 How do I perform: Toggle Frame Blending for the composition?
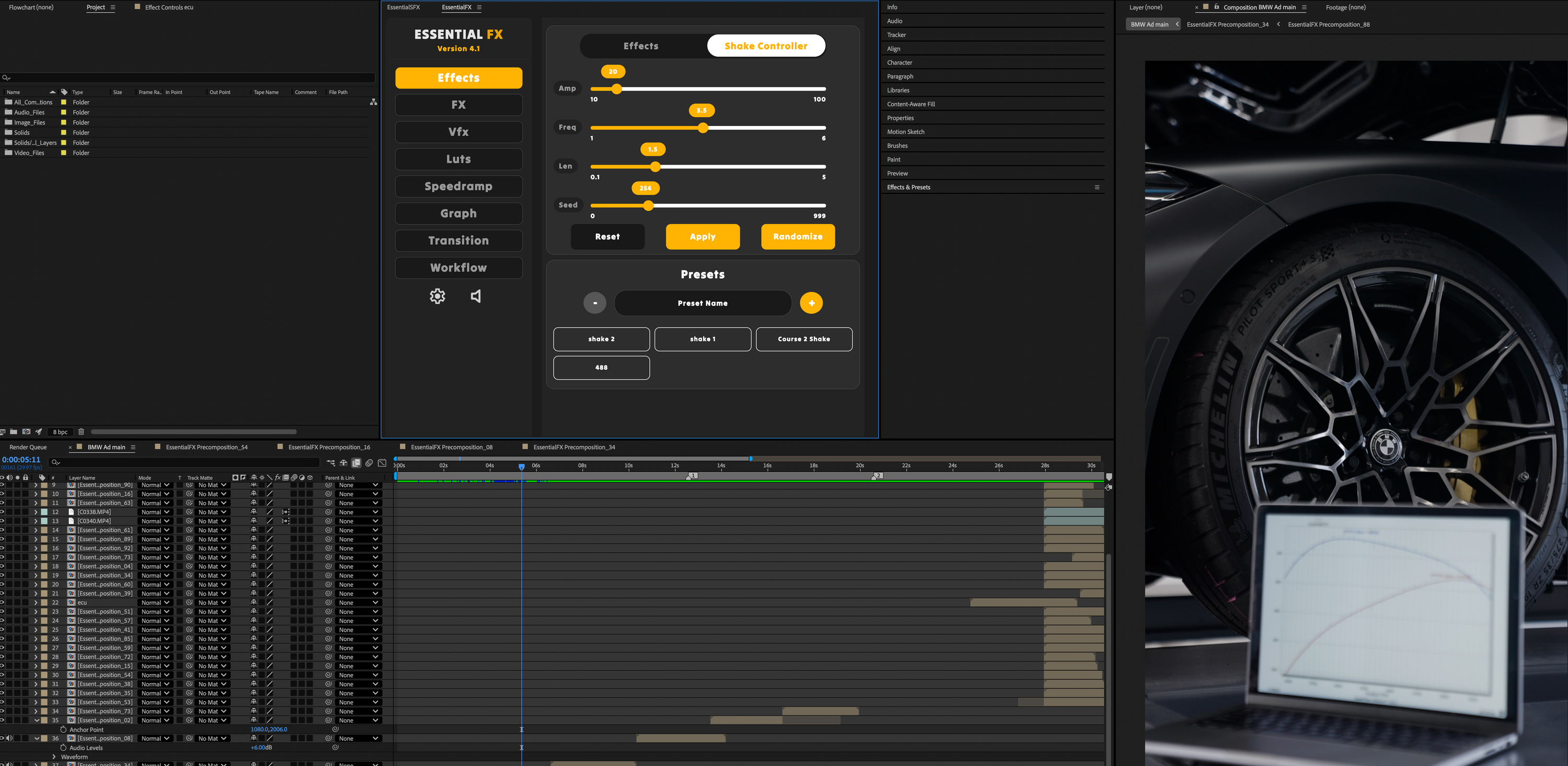(x=356, y=463)
